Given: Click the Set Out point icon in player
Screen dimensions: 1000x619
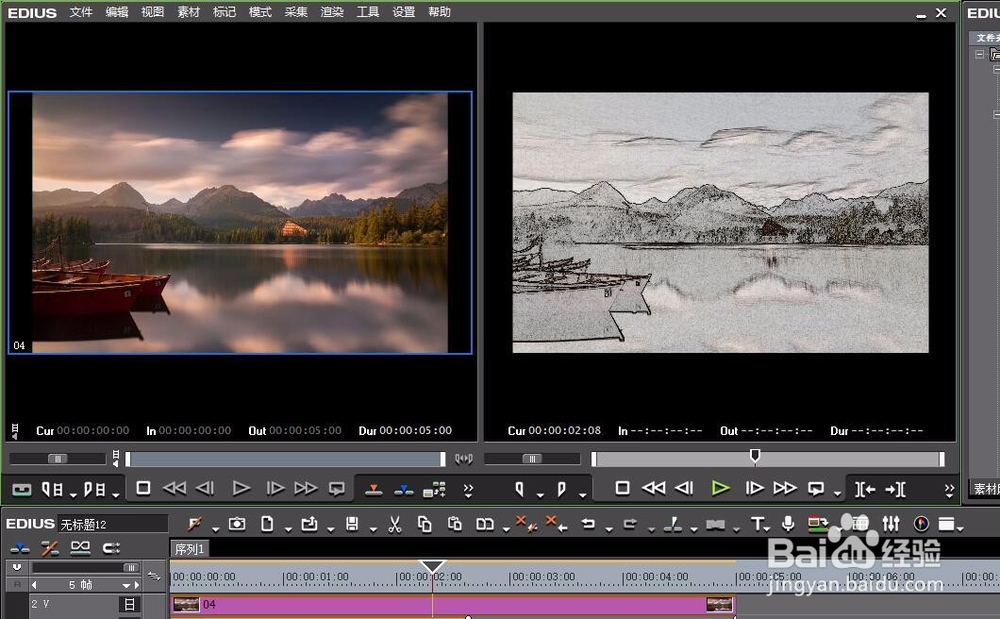Looking at the screenshot, I should tap(94, 489).
